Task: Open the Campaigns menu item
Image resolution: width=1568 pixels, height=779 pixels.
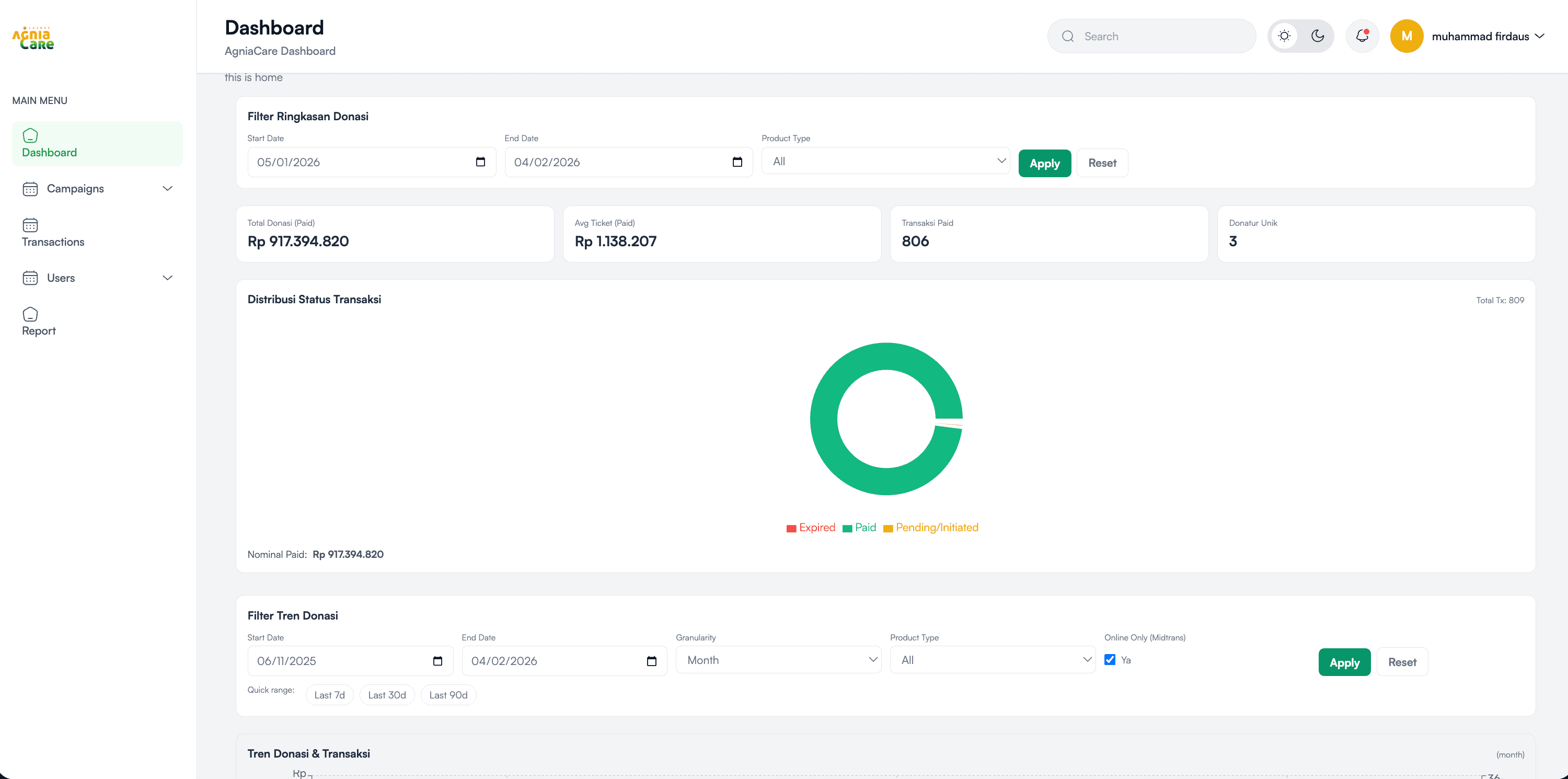Action: [x=97, y=189]
